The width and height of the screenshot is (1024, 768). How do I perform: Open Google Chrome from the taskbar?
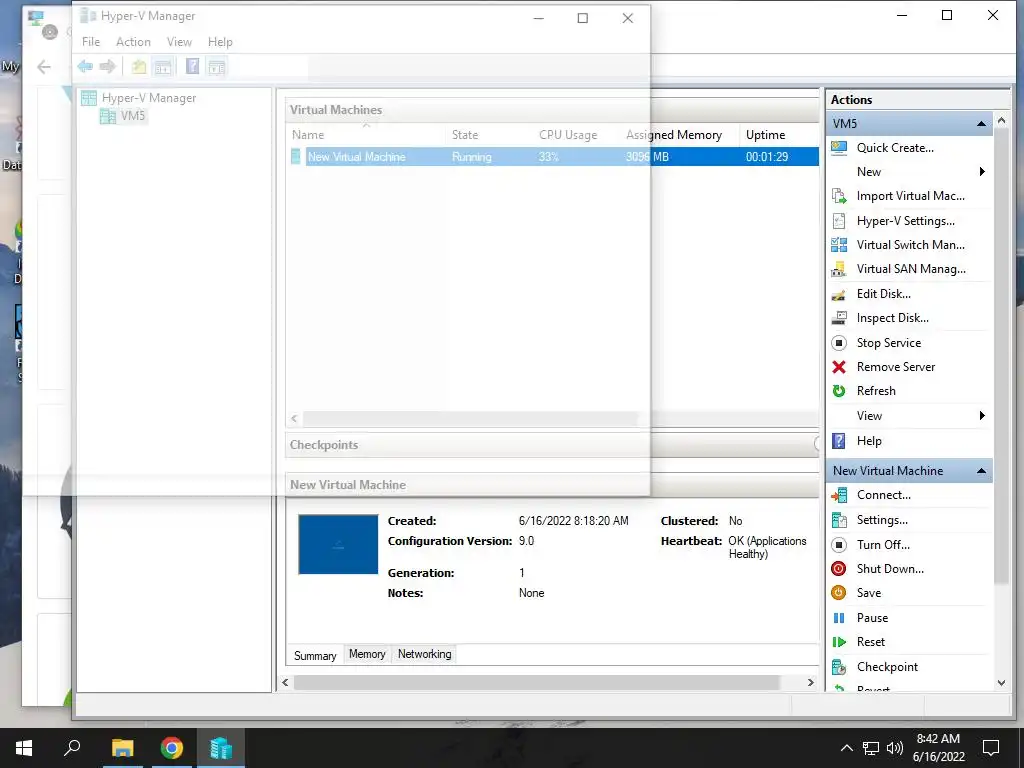pos(172,748)
